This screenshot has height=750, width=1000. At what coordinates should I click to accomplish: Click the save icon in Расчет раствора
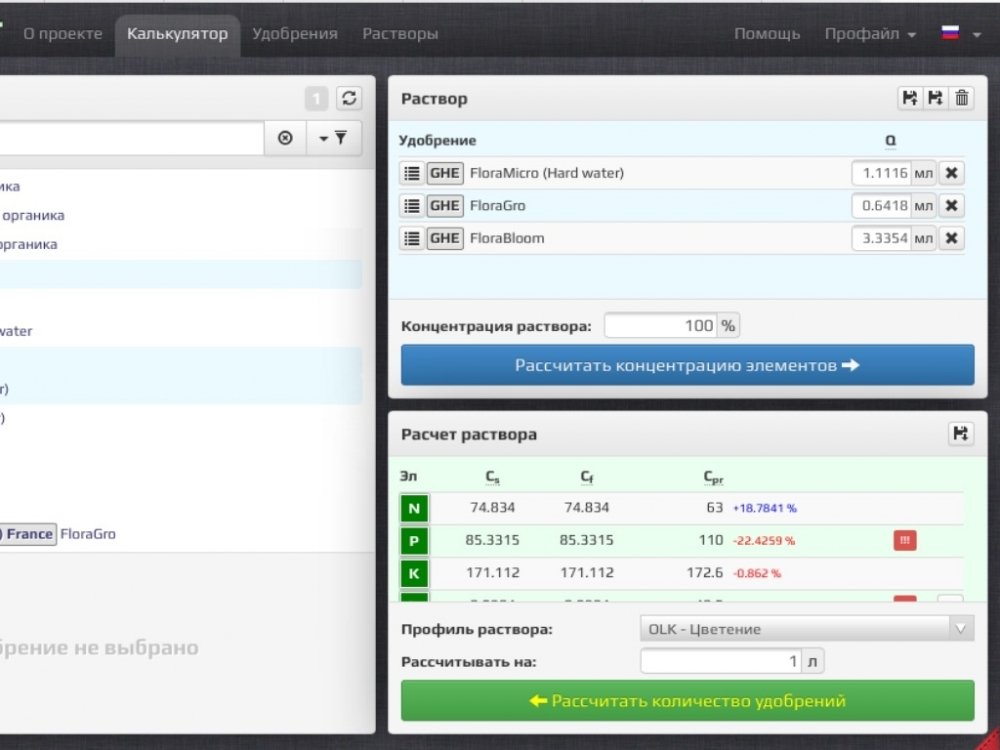(x=960, y=434)
